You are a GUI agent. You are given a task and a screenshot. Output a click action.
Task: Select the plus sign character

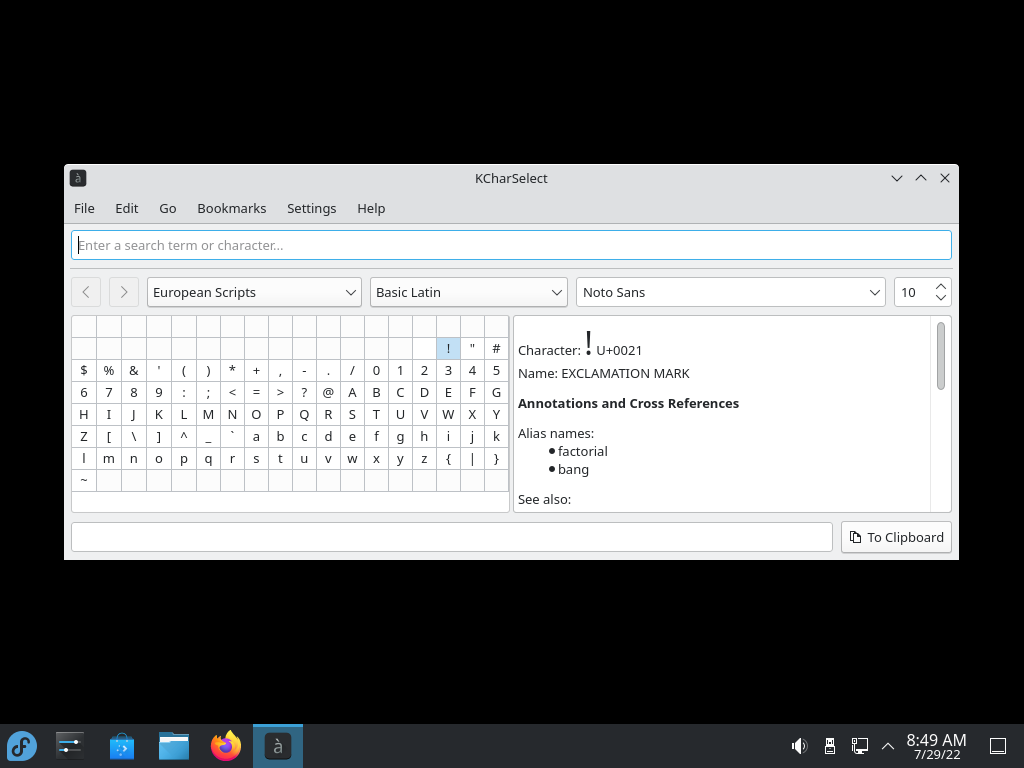[x=256, y=370]
